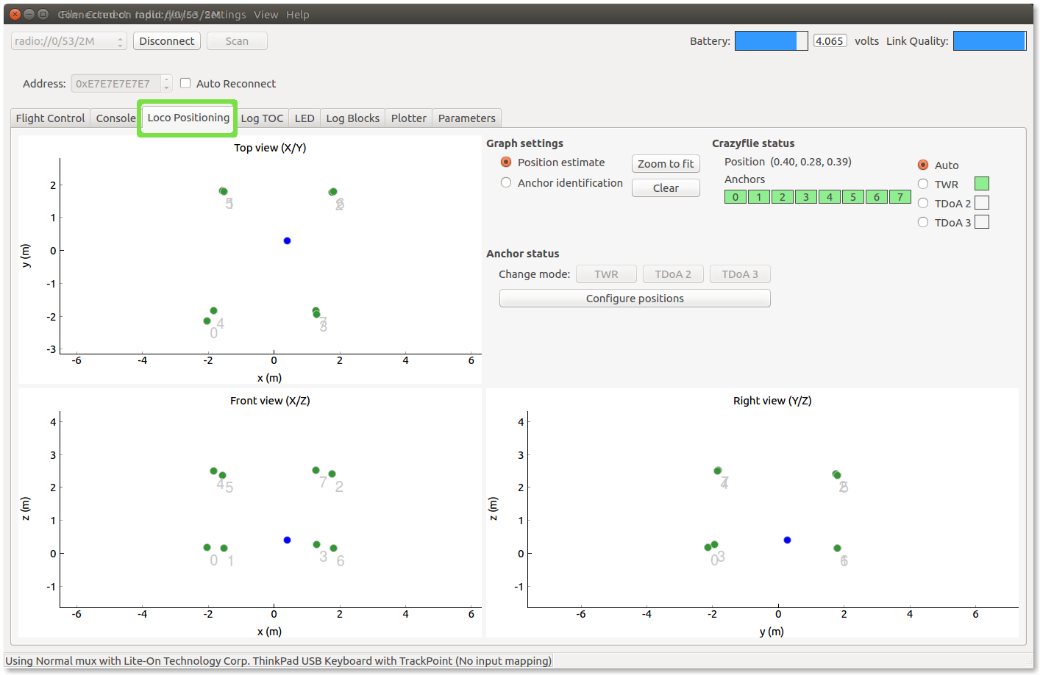The image size is (1040, 675).
Task: Click the empty TDoA 2 indicator box
Action: pos(982,203)
